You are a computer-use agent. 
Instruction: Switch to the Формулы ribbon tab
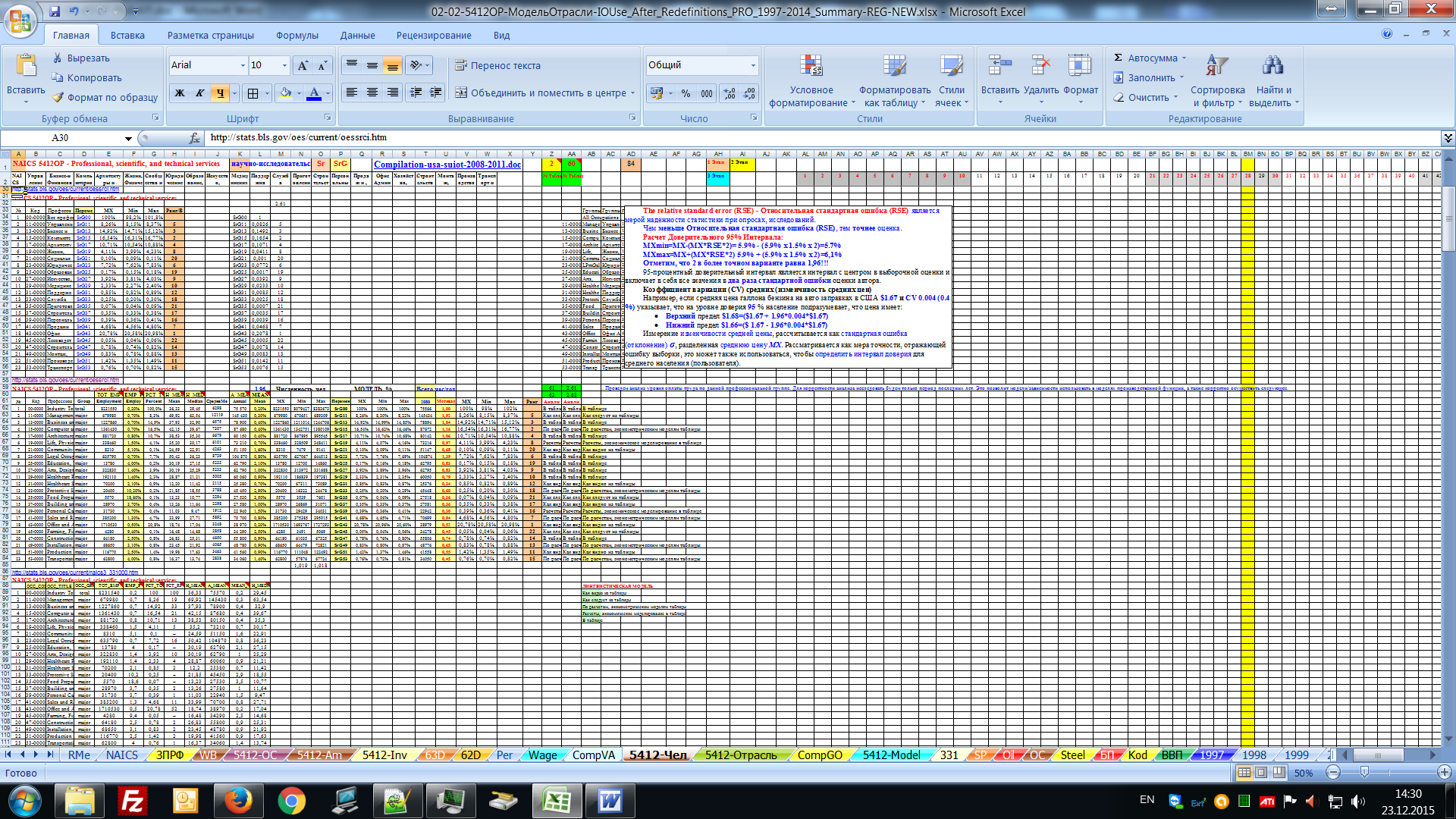pyautogui.click(x=297, y=35)
